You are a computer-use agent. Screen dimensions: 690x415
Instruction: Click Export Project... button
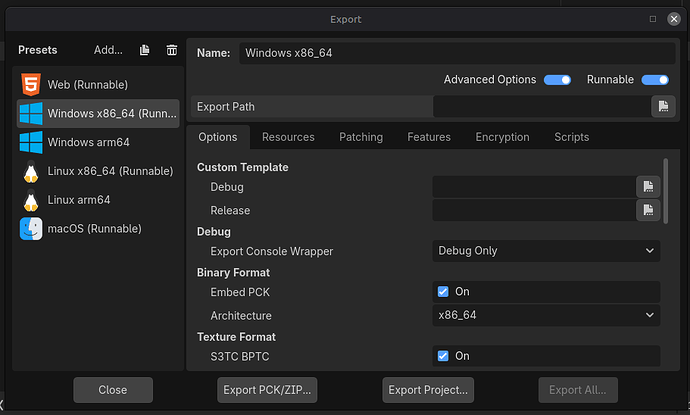(x=428, y=390)
